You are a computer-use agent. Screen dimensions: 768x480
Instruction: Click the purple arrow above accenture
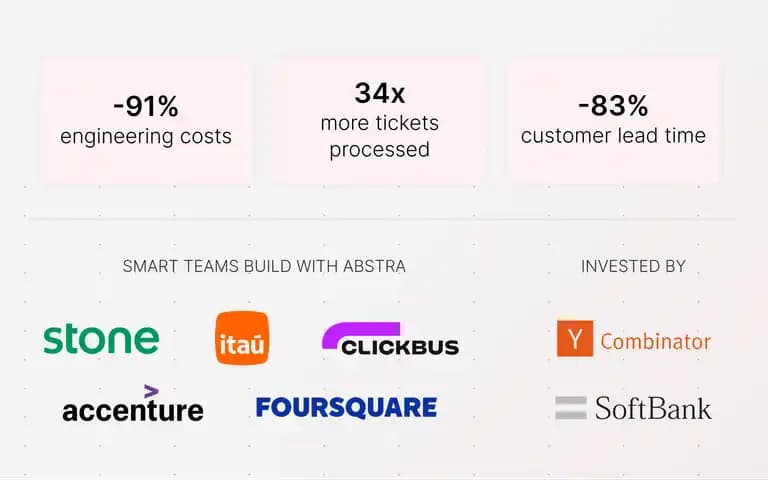click(x=151, y=391)
